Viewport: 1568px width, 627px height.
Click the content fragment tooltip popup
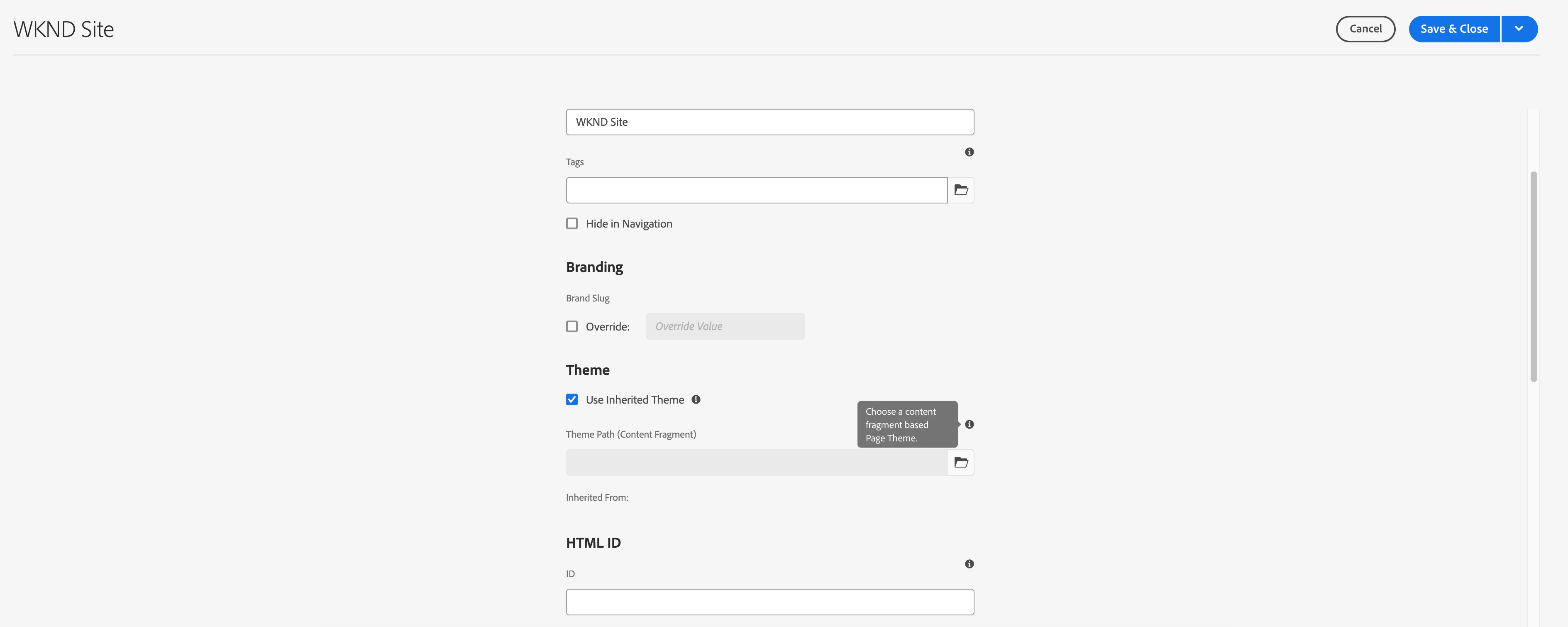tap(906, 424)
